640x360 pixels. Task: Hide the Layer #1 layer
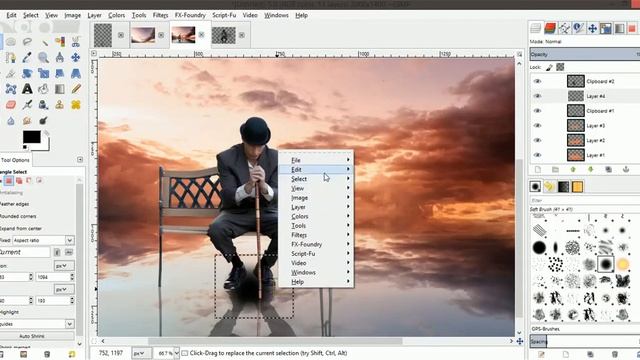tap(537, 155)
